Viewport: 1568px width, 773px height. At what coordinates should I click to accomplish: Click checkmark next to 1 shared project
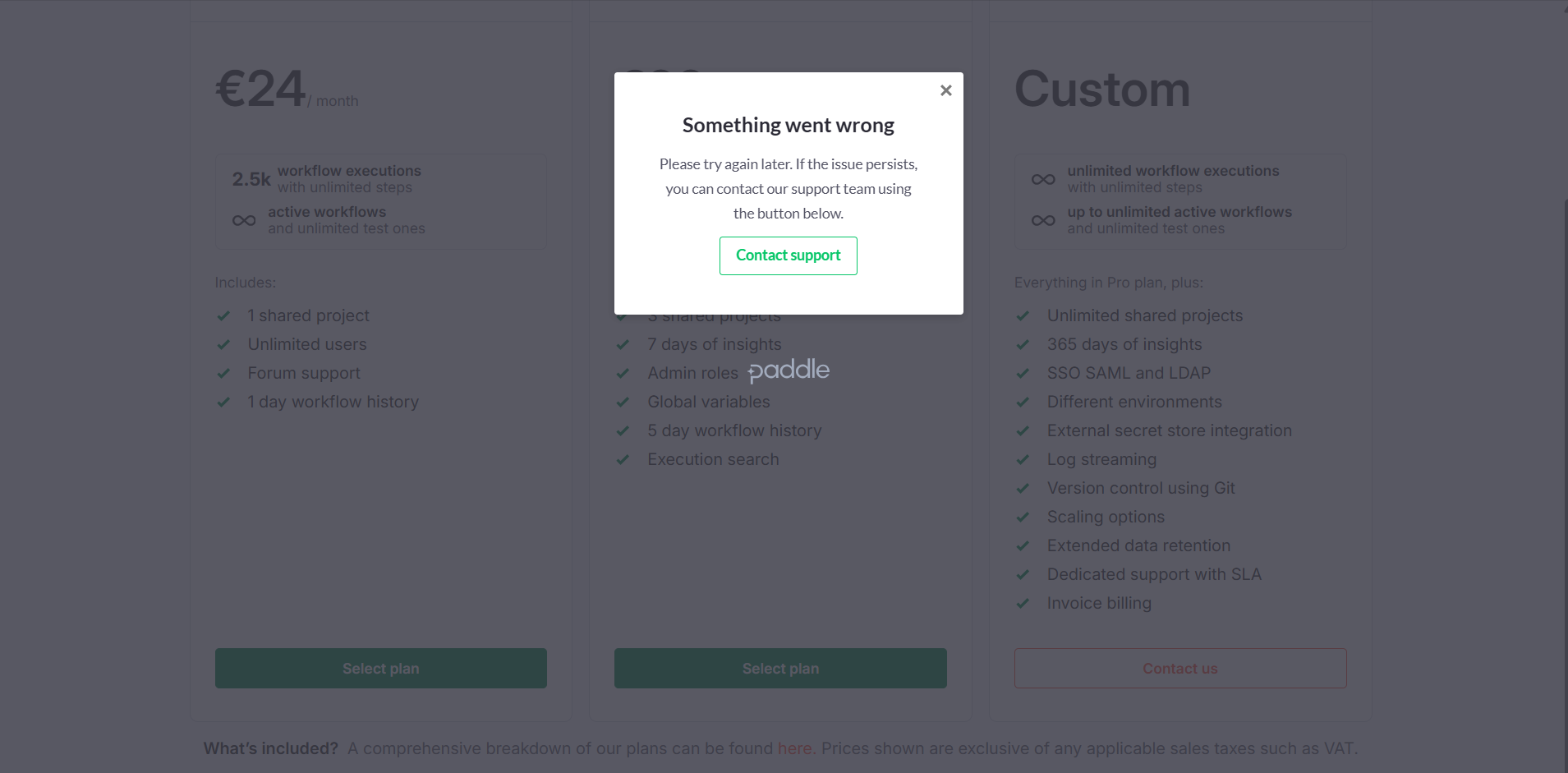point(223,315)
